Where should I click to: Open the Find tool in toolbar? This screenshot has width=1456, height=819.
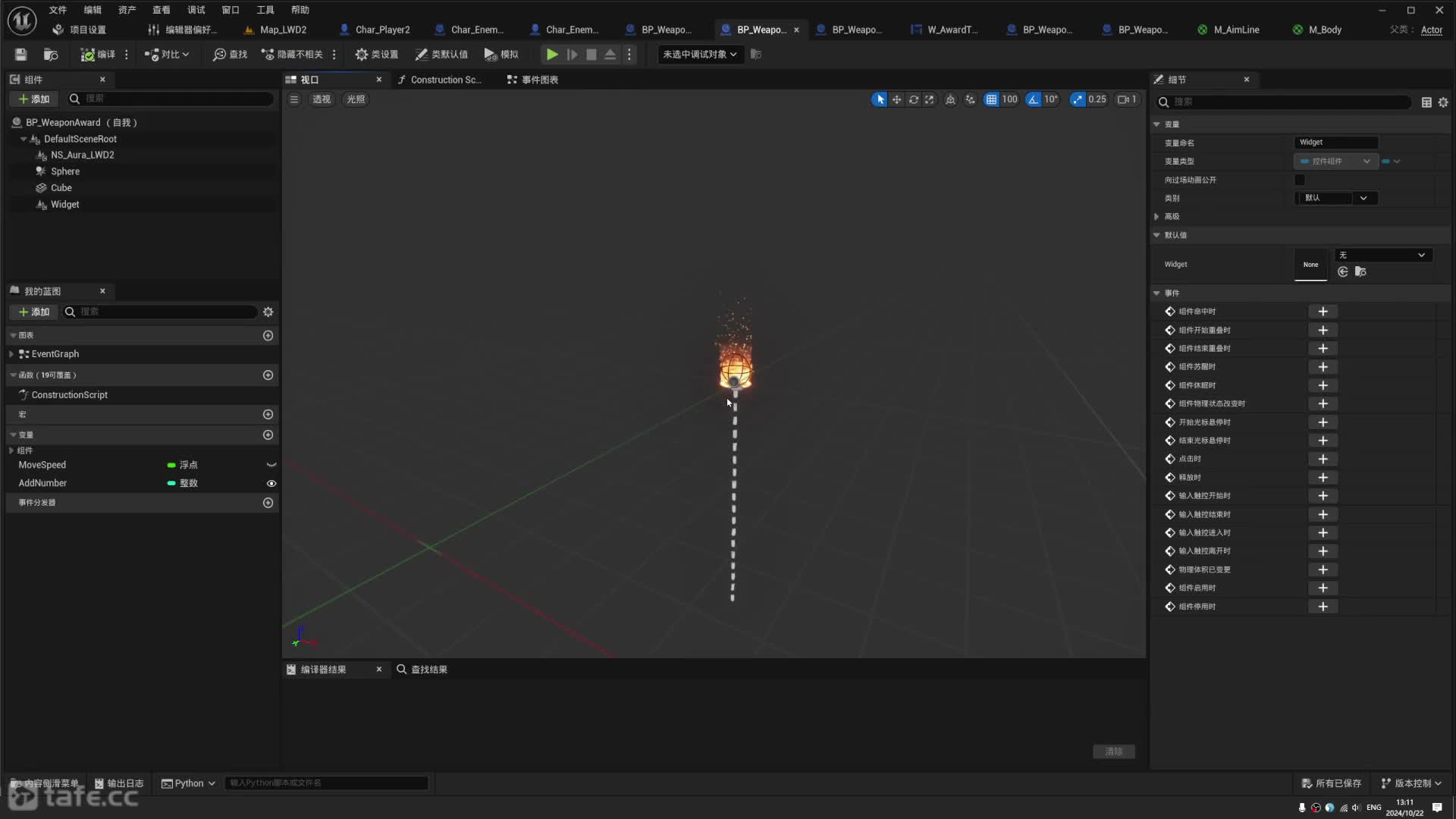231,55
